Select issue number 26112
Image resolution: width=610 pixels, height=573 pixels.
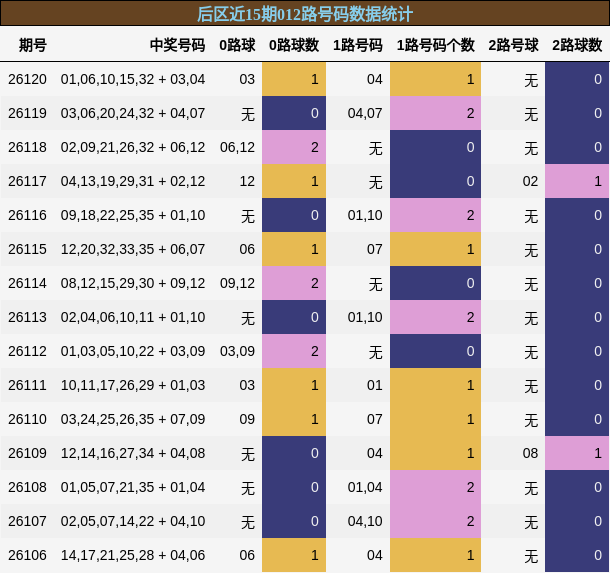click(x=27, y=351)
